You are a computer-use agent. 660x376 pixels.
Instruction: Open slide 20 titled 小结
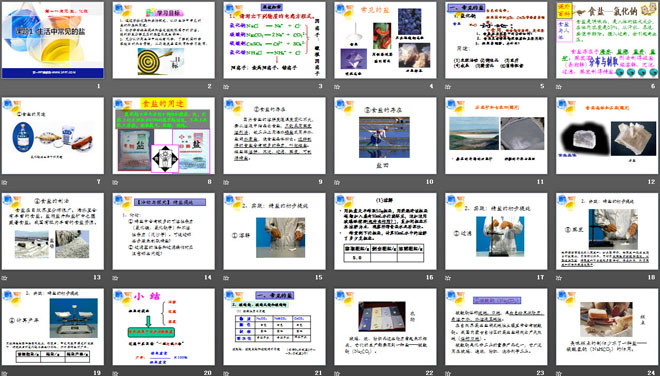[x=164, y=327]
